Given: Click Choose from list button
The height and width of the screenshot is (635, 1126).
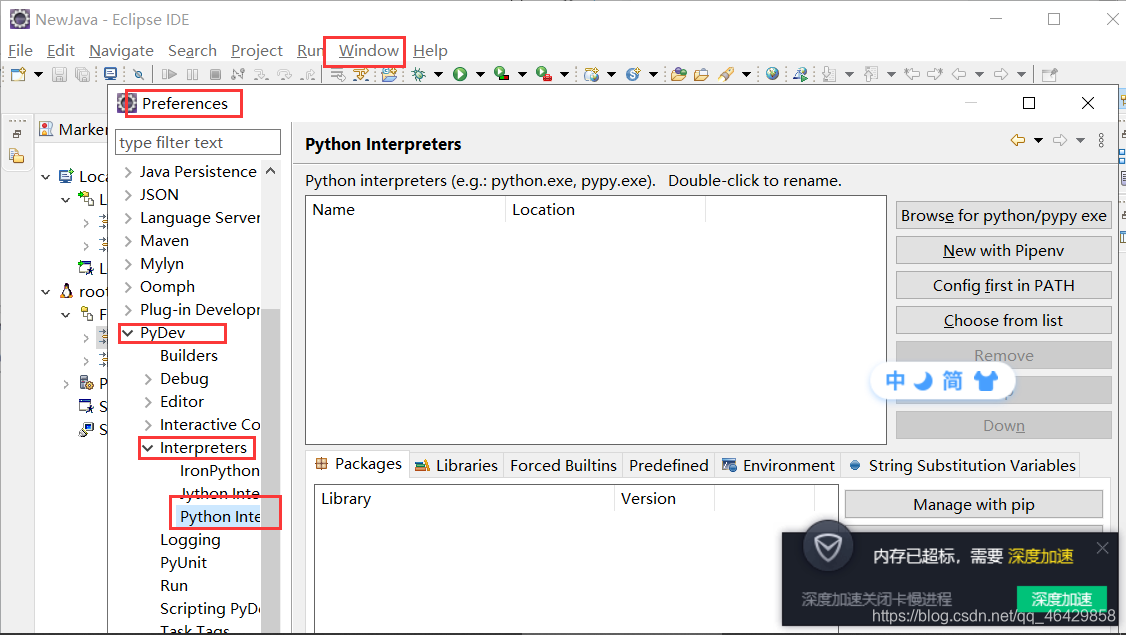Looking at the screenshot, I should (x=1003, y=320).
